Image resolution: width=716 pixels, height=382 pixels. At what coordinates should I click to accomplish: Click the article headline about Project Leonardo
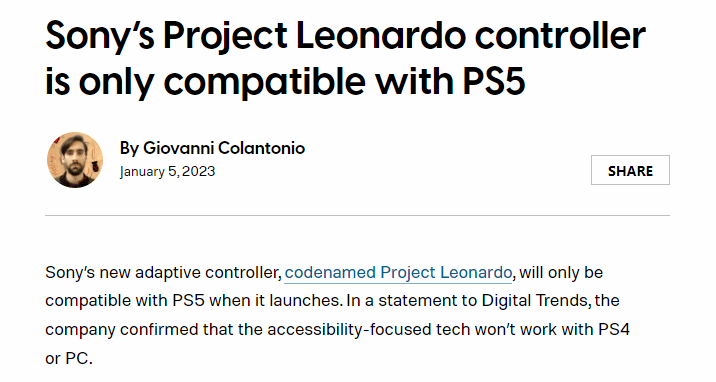click(345, 58)
